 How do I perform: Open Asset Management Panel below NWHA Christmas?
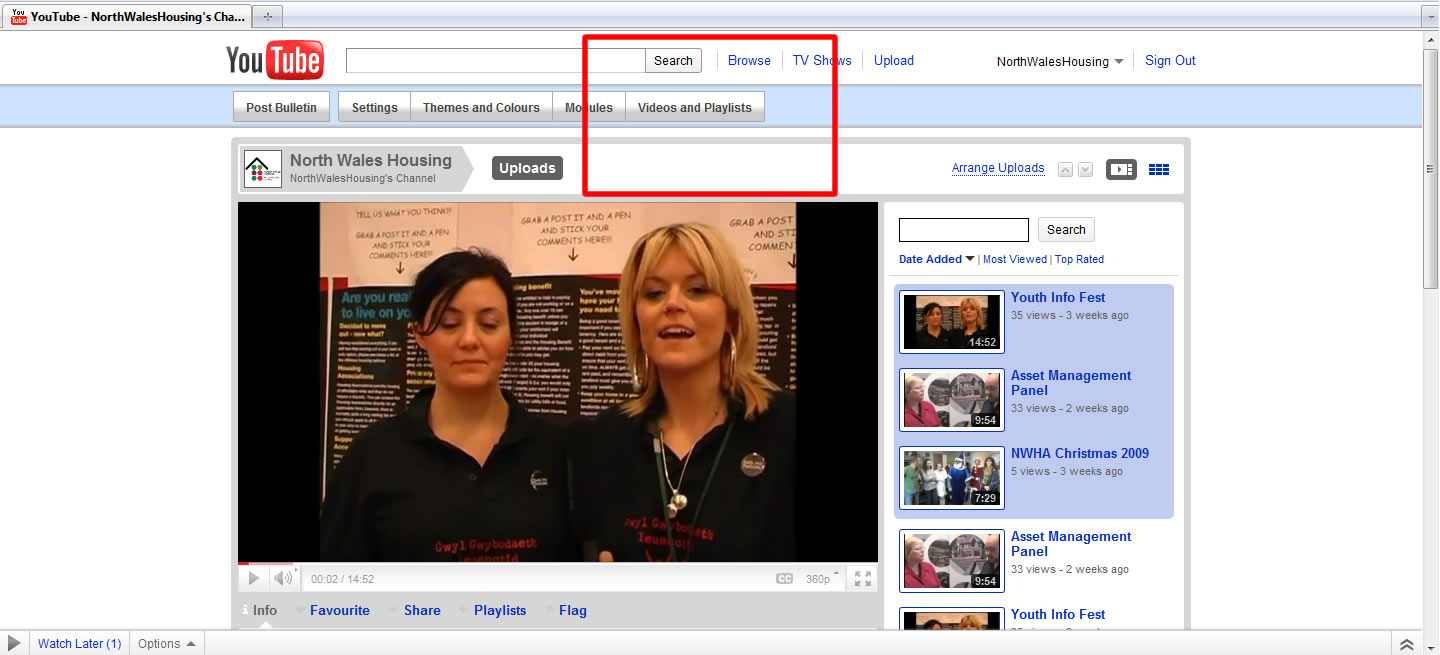click(x=1071, y=544)
